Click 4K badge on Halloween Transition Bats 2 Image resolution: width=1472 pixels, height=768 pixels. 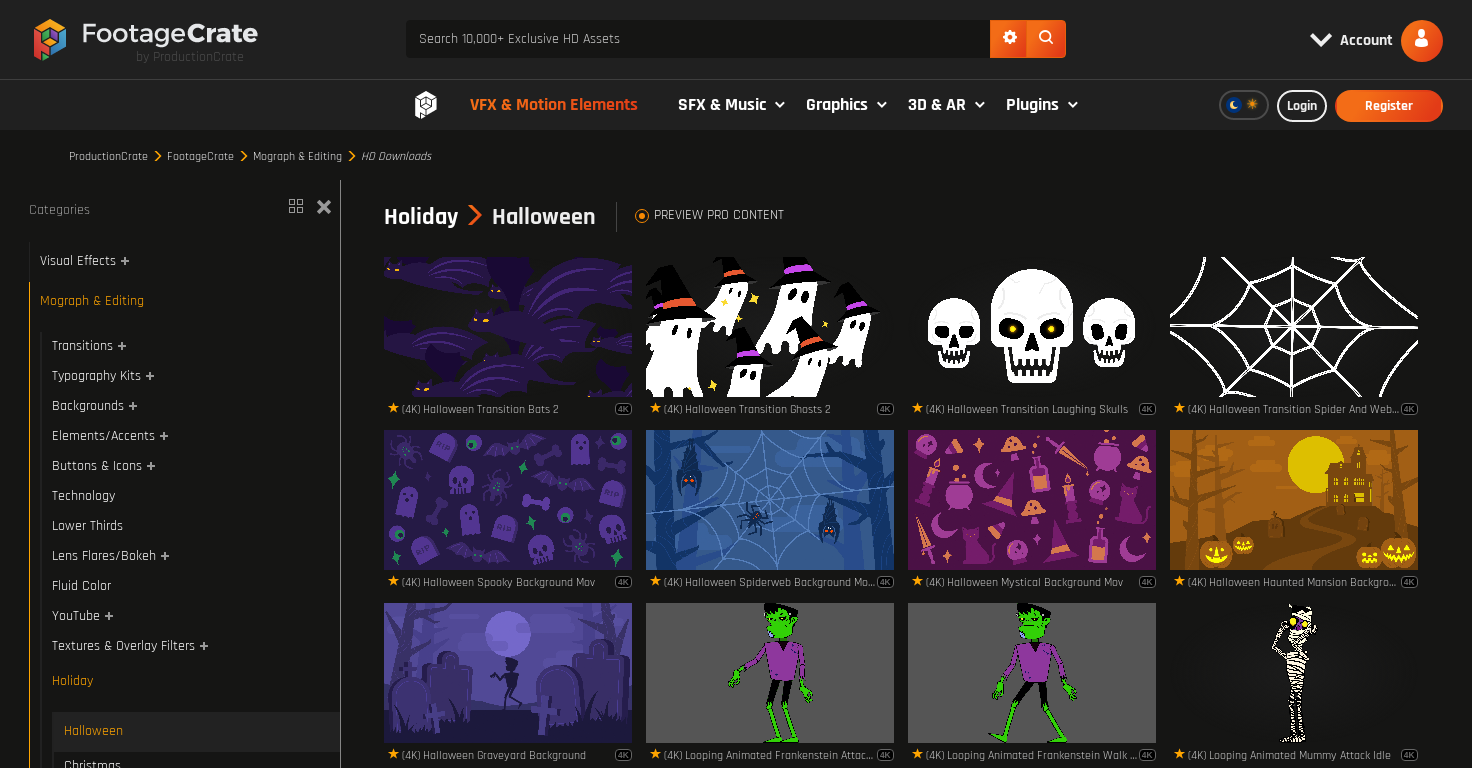coord(623,409)
